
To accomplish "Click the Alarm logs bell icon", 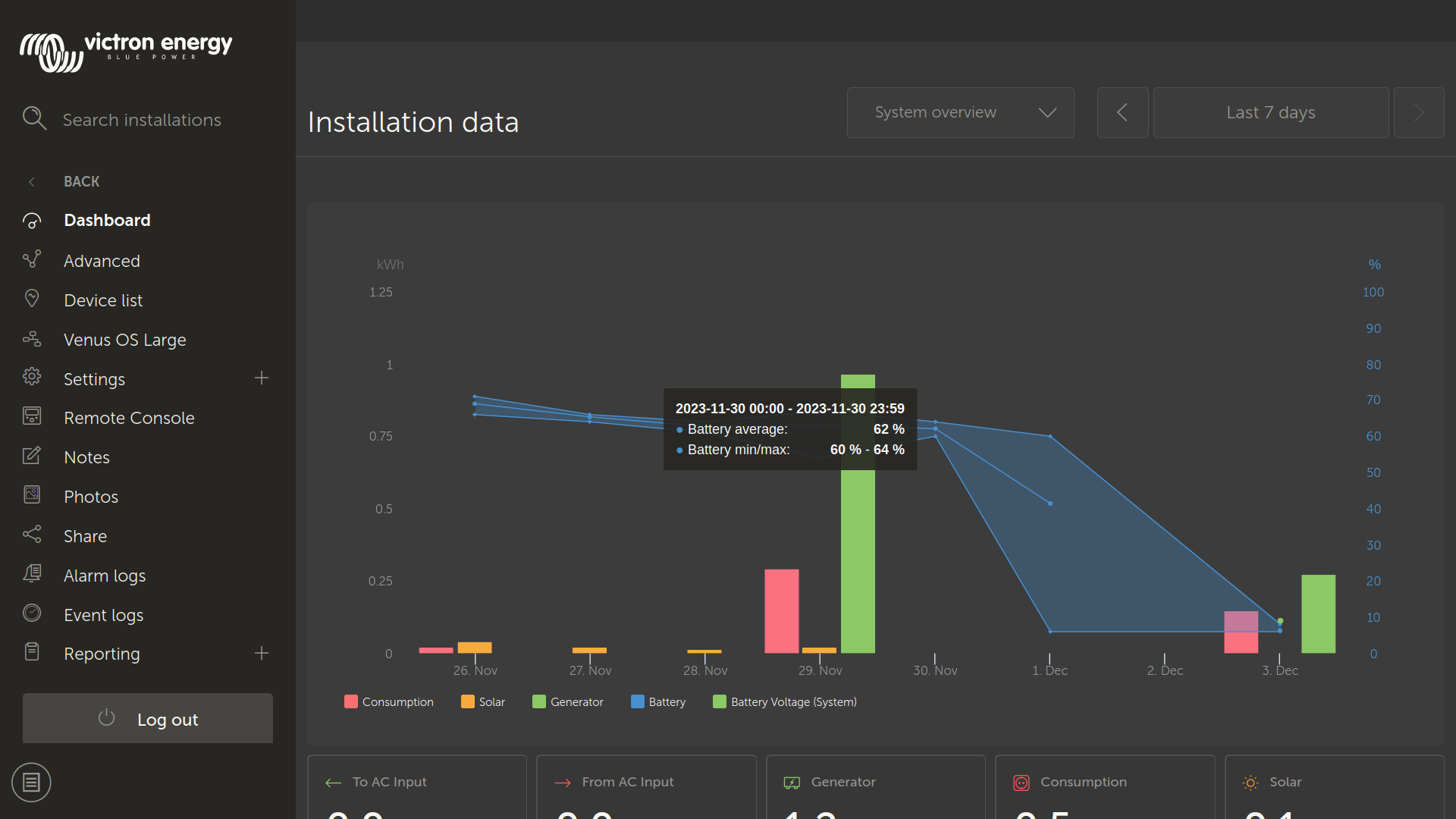I will pos(32,574).
